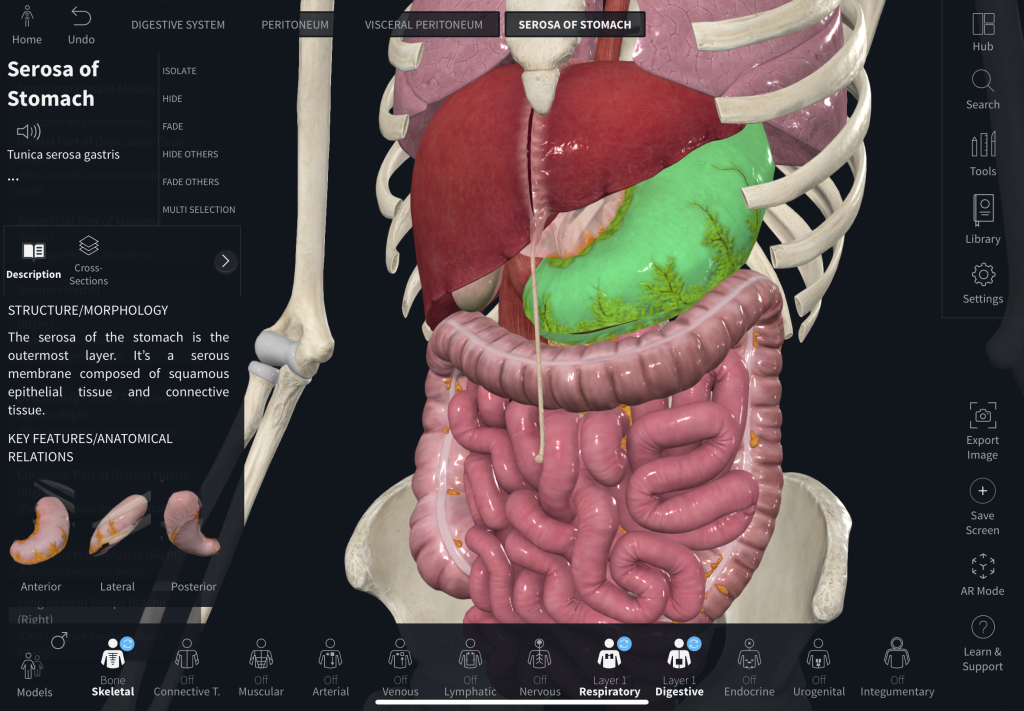The width and height of the screenshot is (1024, 711).
Task: Toggle the Digestive system layer
Action: click(x=679, y=668)
